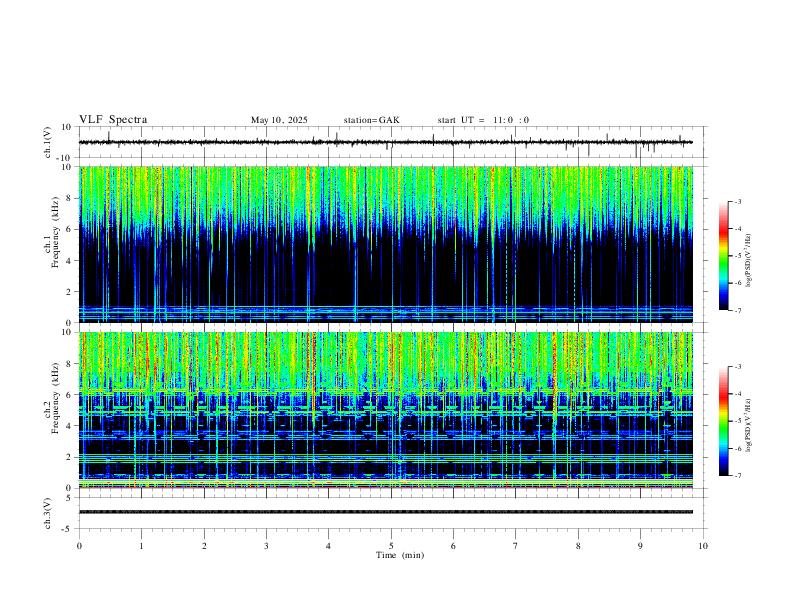Click time axis tick label "2"
Screen dimensions: 792x612
pyautogui.click(x=204, y=546)
